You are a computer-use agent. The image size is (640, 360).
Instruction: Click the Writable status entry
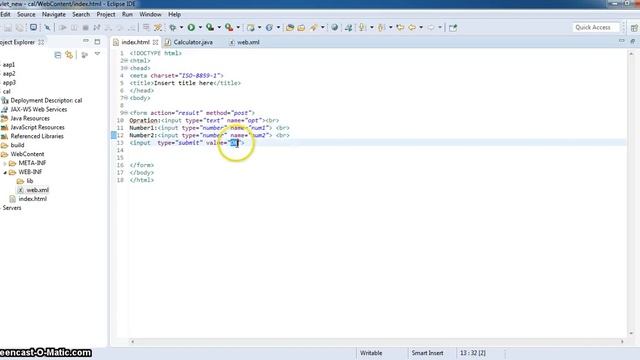pyautogui.click(x=371, y=353)
